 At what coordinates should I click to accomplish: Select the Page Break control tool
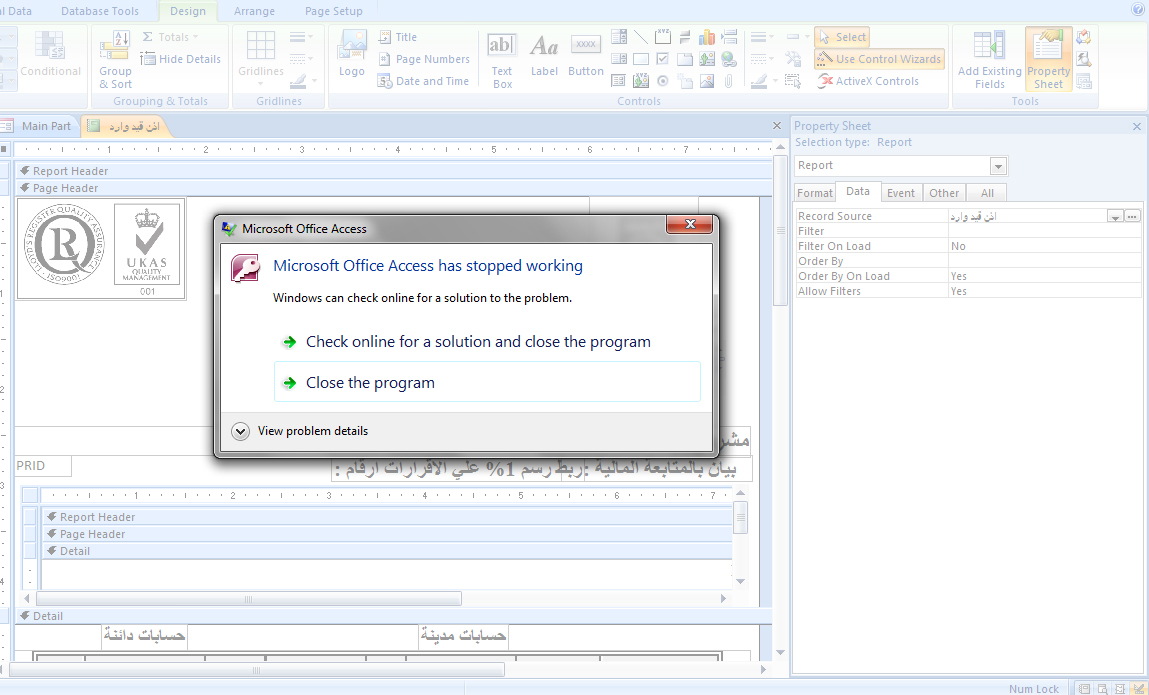[729, 37]
